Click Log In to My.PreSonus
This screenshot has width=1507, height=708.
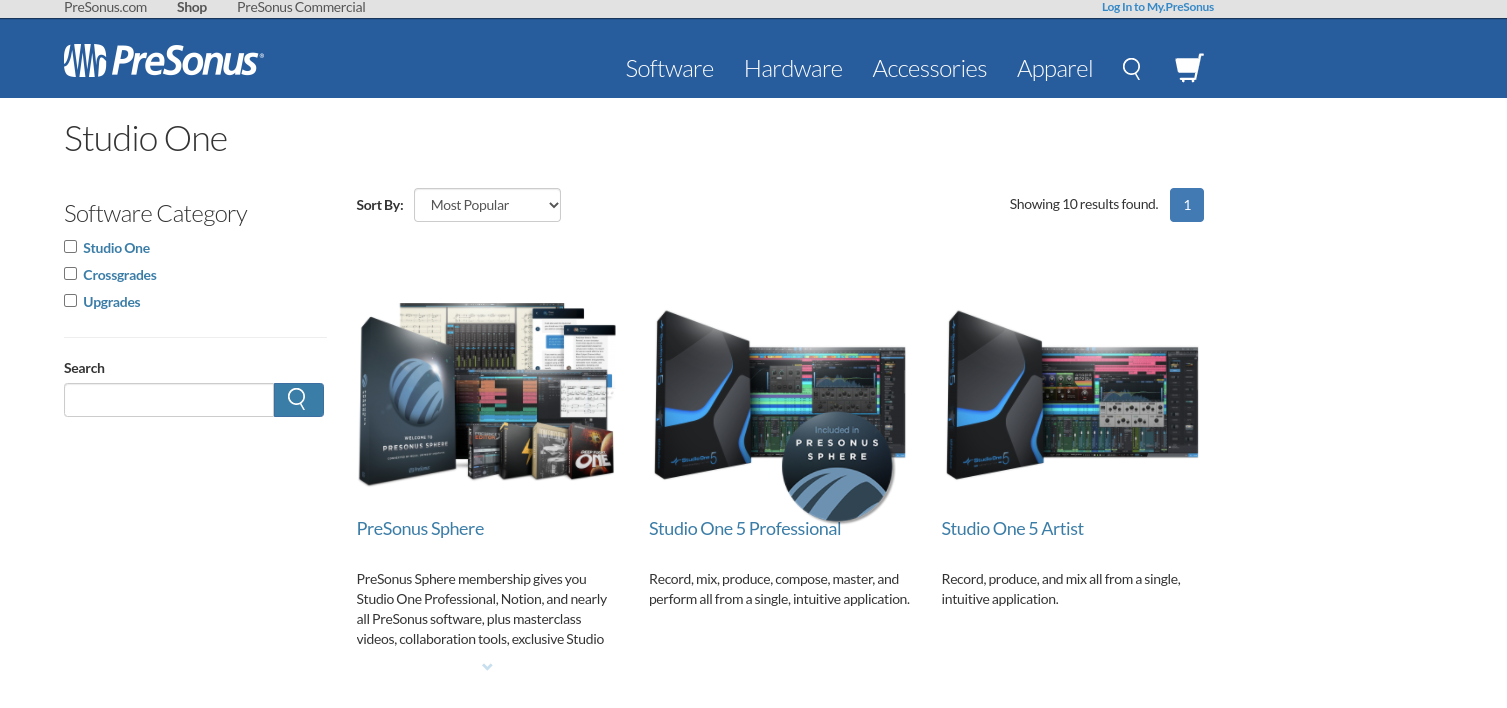click(1158, 7)
